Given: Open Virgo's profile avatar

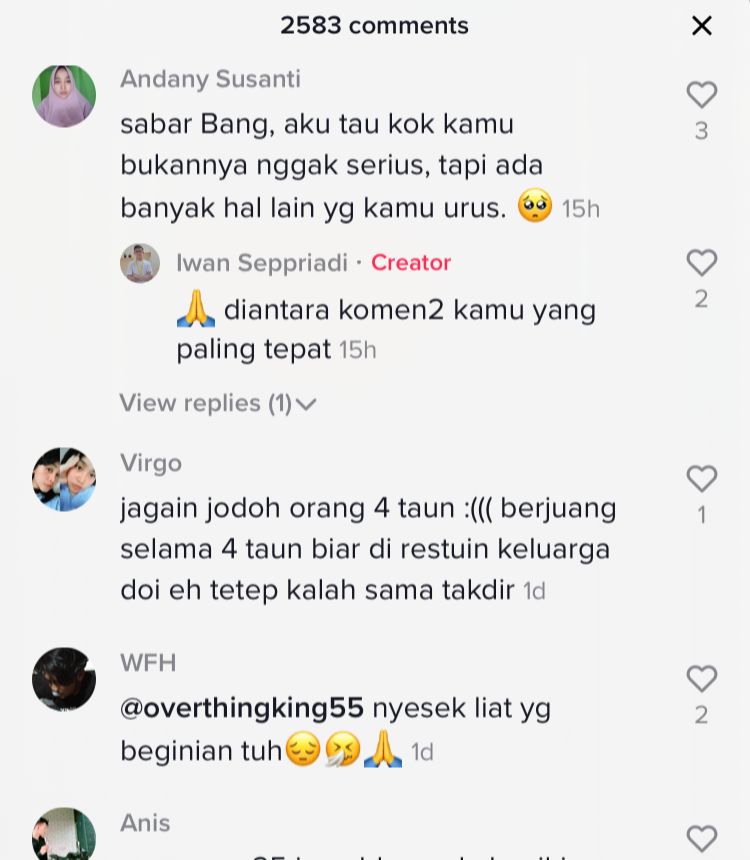Looking at the screenshot, I should 64,479.
